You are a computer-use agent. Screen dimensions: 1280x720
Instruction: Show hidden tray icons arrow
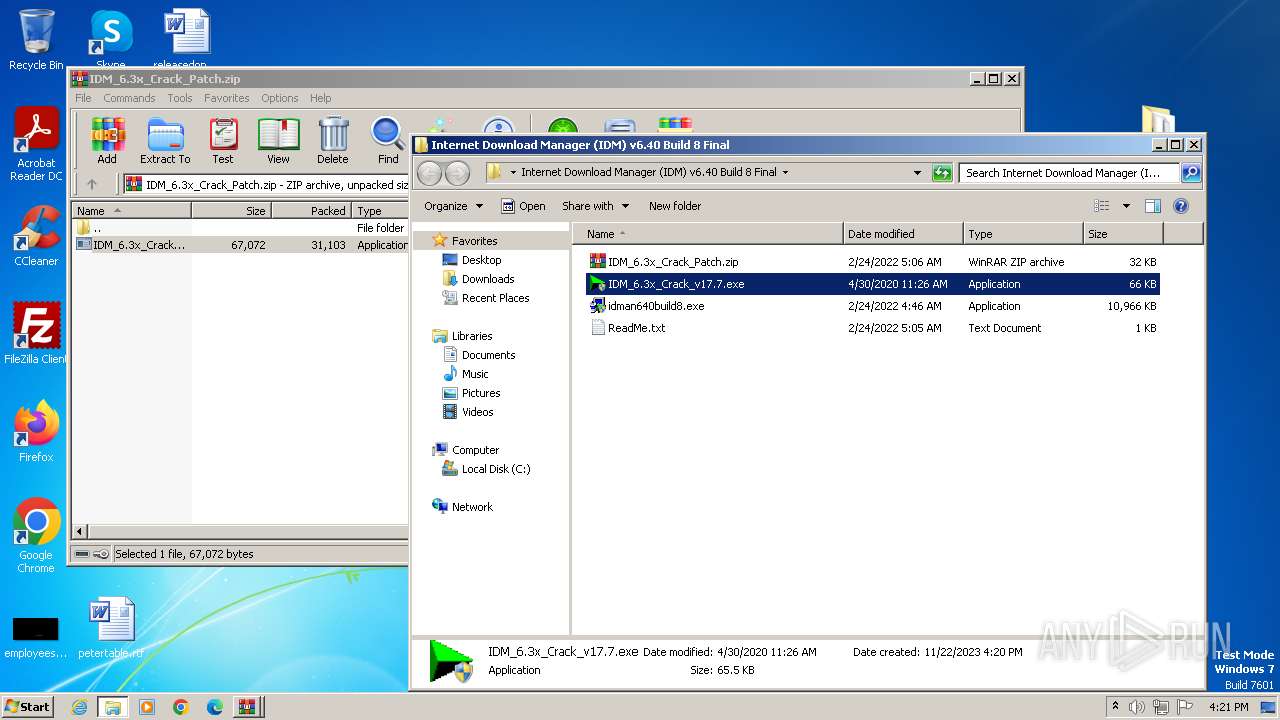coord(1114,707)
